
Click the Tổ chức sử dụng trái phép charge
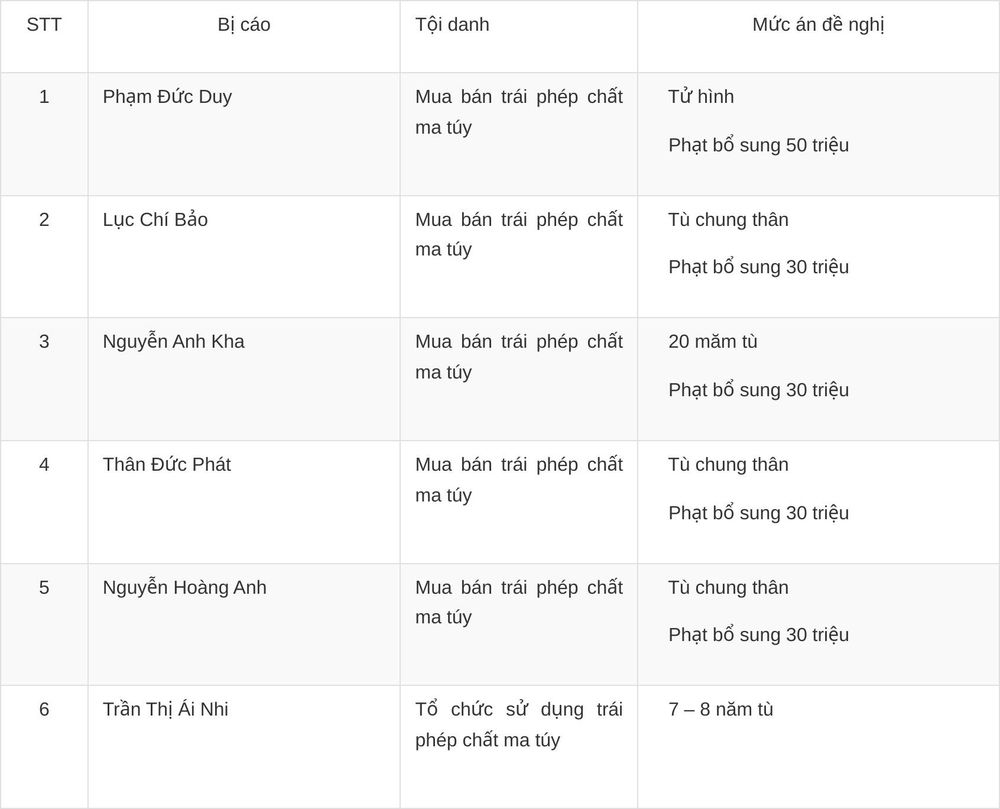[x=518, y=725]
